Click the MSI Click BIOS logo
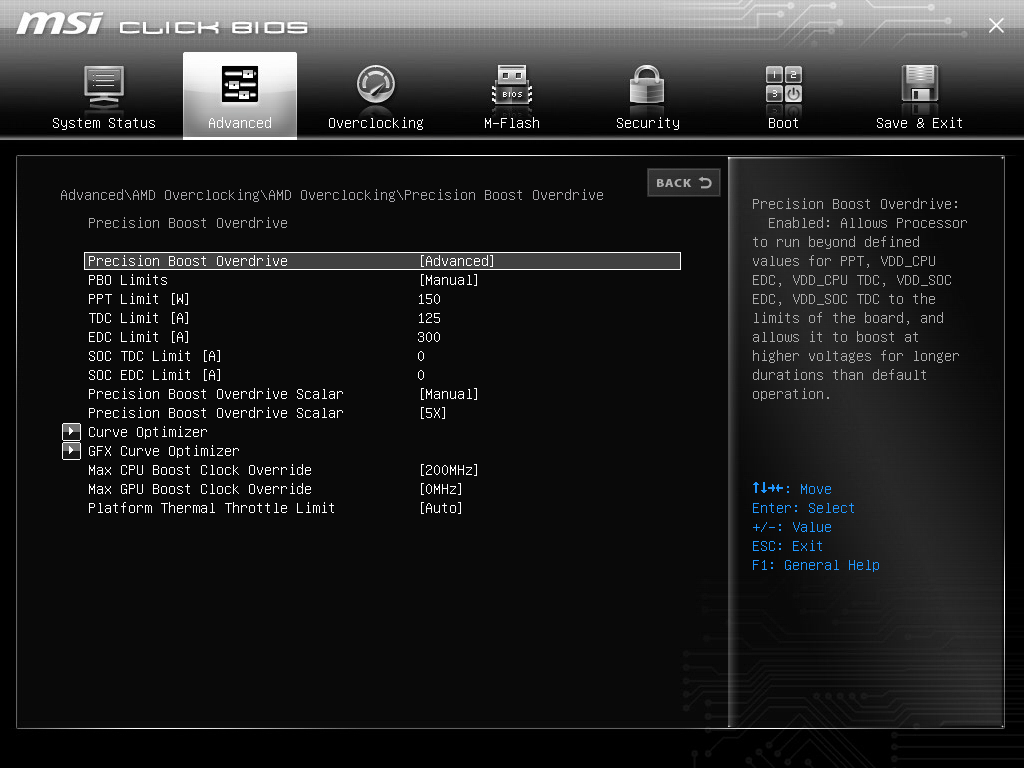The height and width of the screenshot is (768, 1024). click(162, 24)
